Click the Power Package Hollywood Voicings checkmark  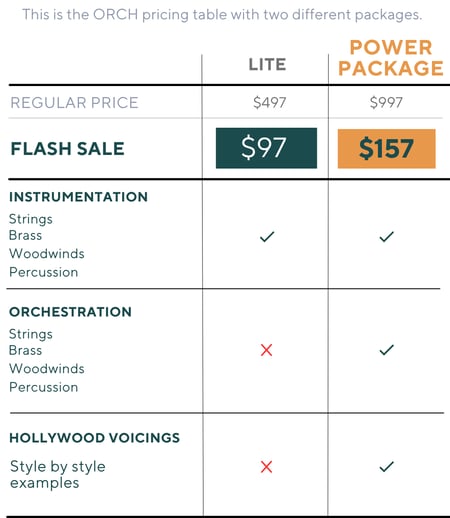[387, 467]
